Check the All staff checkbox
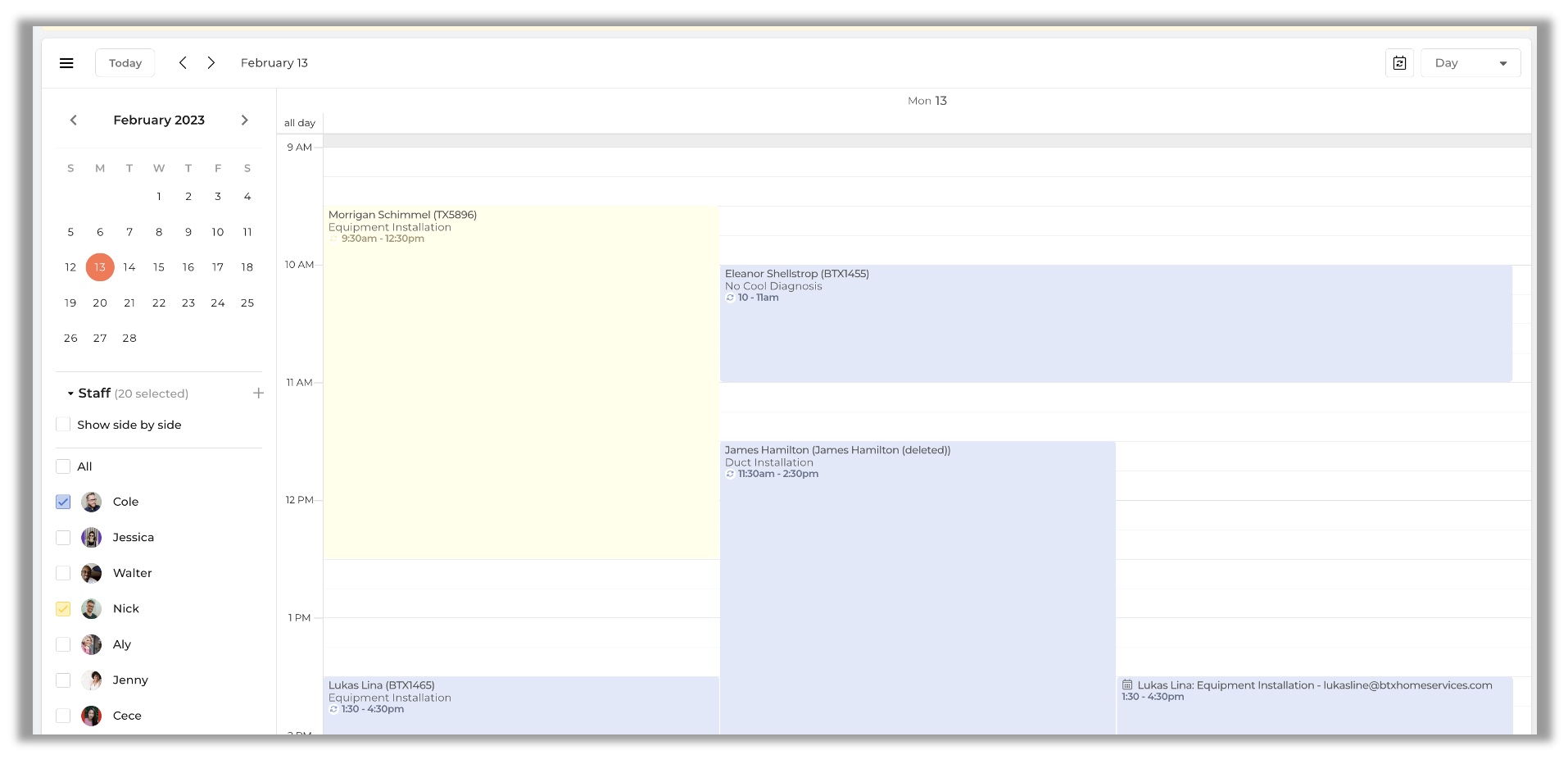The image size is (1568, 764). pyautogui.click(x=63, y=466)
